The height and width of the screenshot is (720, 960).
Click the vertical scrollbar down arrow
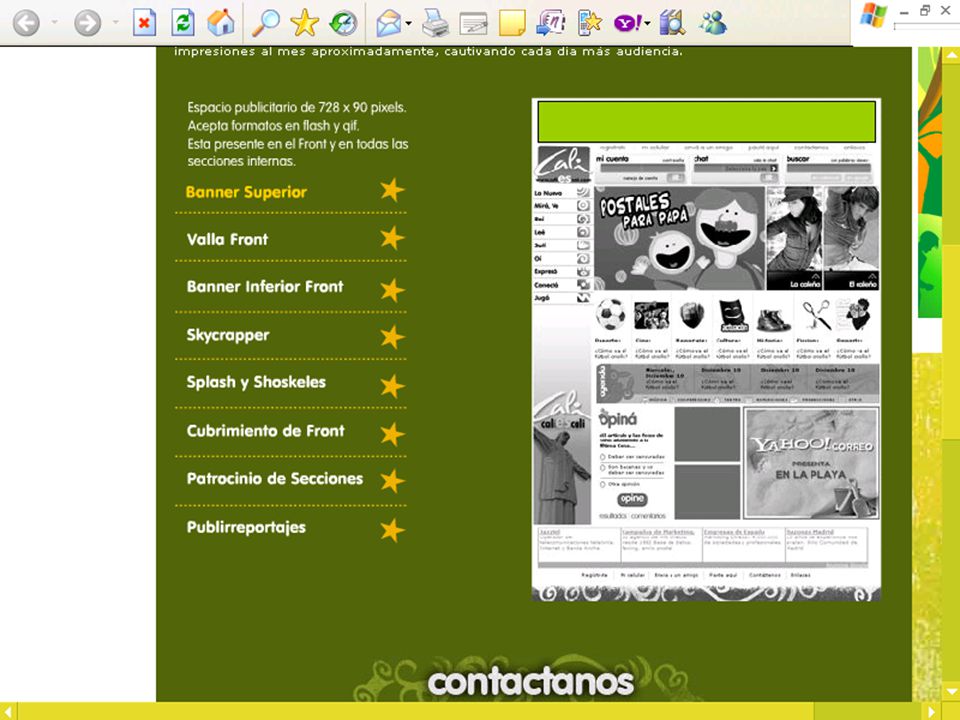point(951,692)
